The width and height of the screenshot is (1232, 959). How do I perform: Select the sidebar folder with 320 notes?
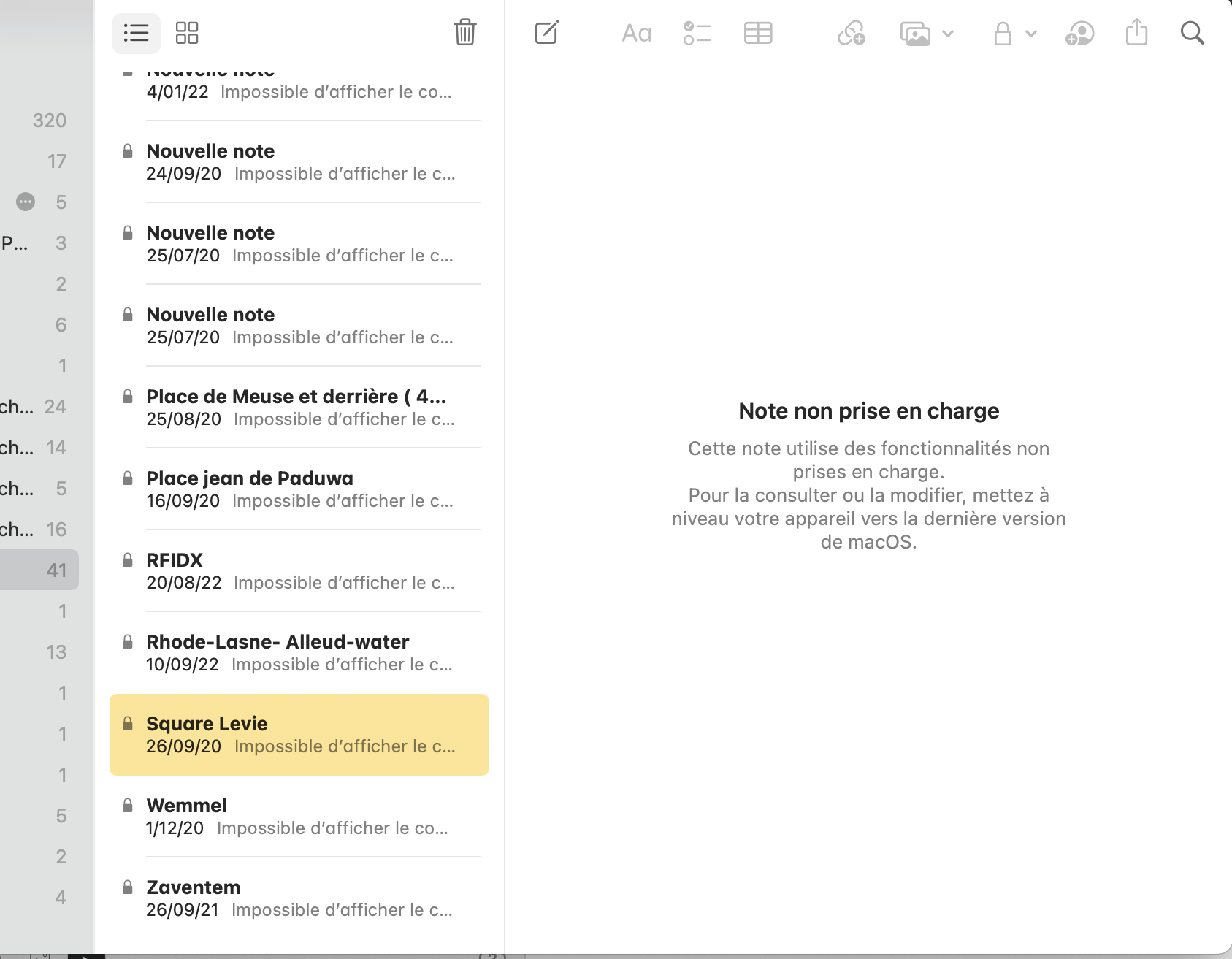[x=39, y=121]
